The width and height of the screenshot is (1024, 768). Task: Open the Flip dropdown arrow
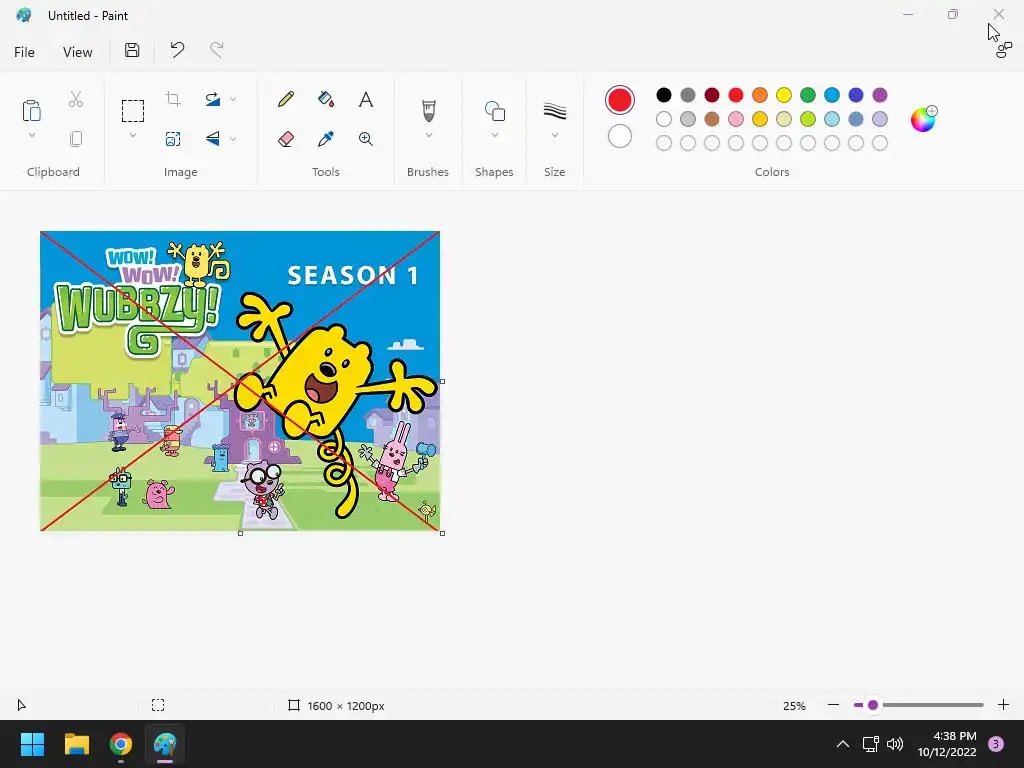tap(233, 138)
